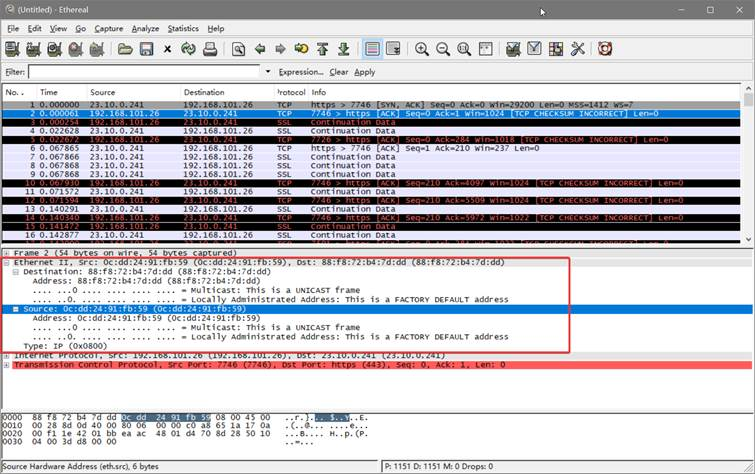Open the Capture menu
Screen dimensions: 755x474
click(108, 28)
